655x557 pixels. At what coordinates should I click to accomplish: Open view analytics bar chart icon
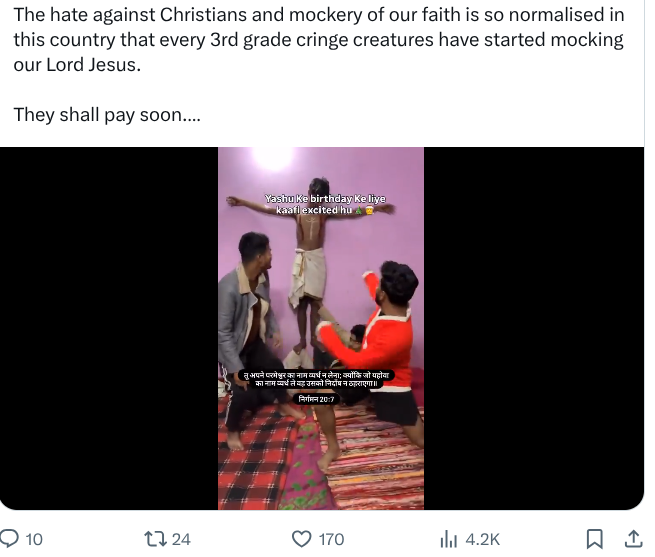click(449, 539)
